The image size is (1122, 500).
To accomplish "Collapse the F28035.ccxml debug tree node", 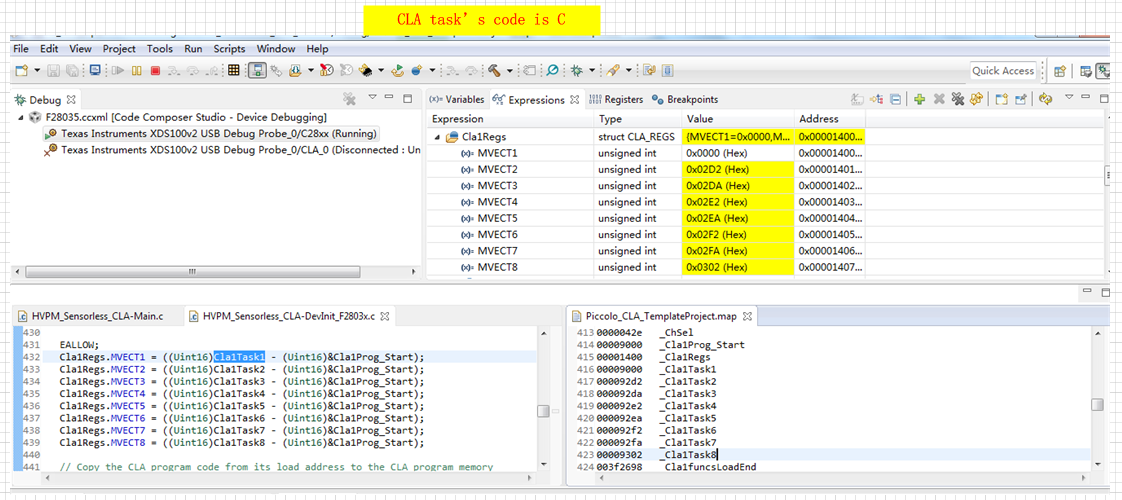I will coord(19,117).
